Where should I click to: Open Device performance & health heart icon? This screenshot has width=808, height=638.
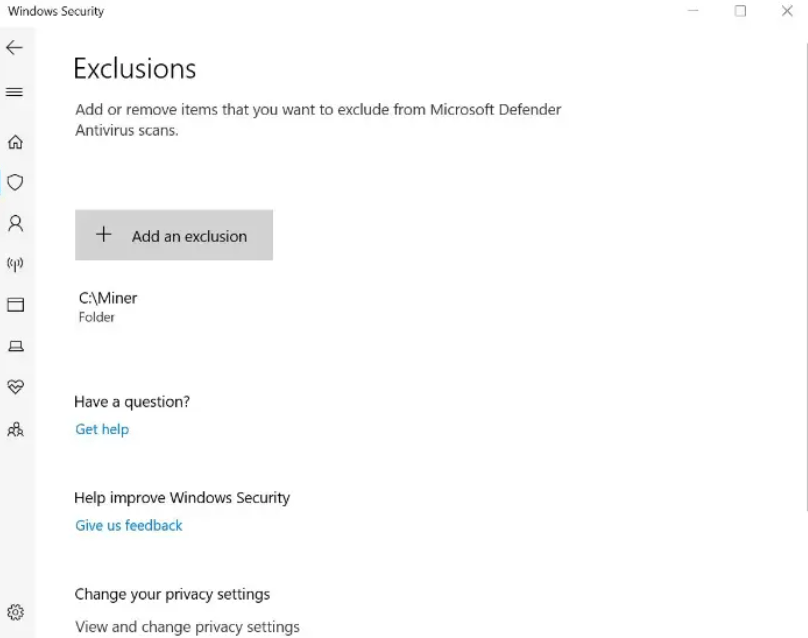coord(15,387)
